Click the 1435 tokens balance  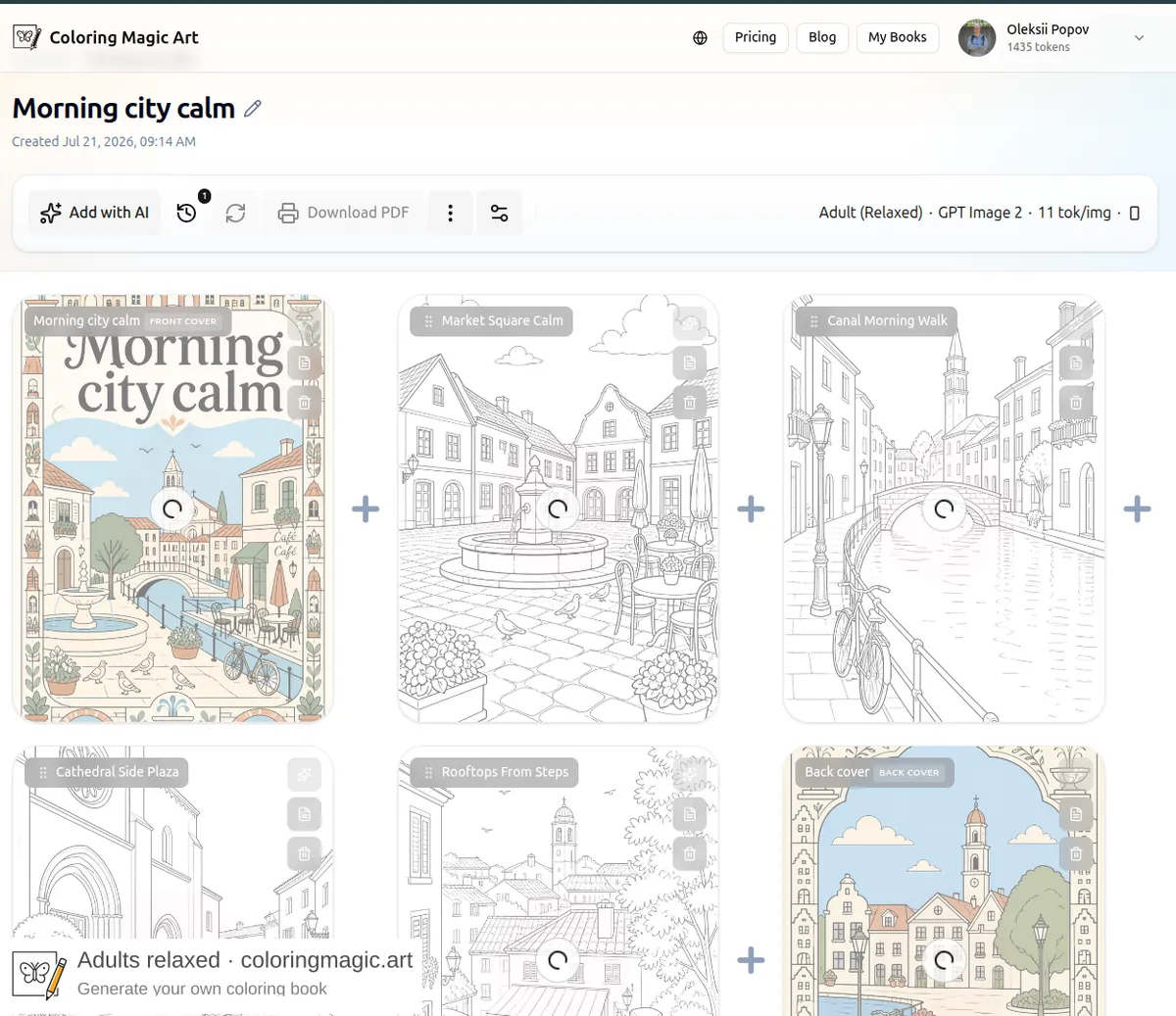[x=1038, y=47]
